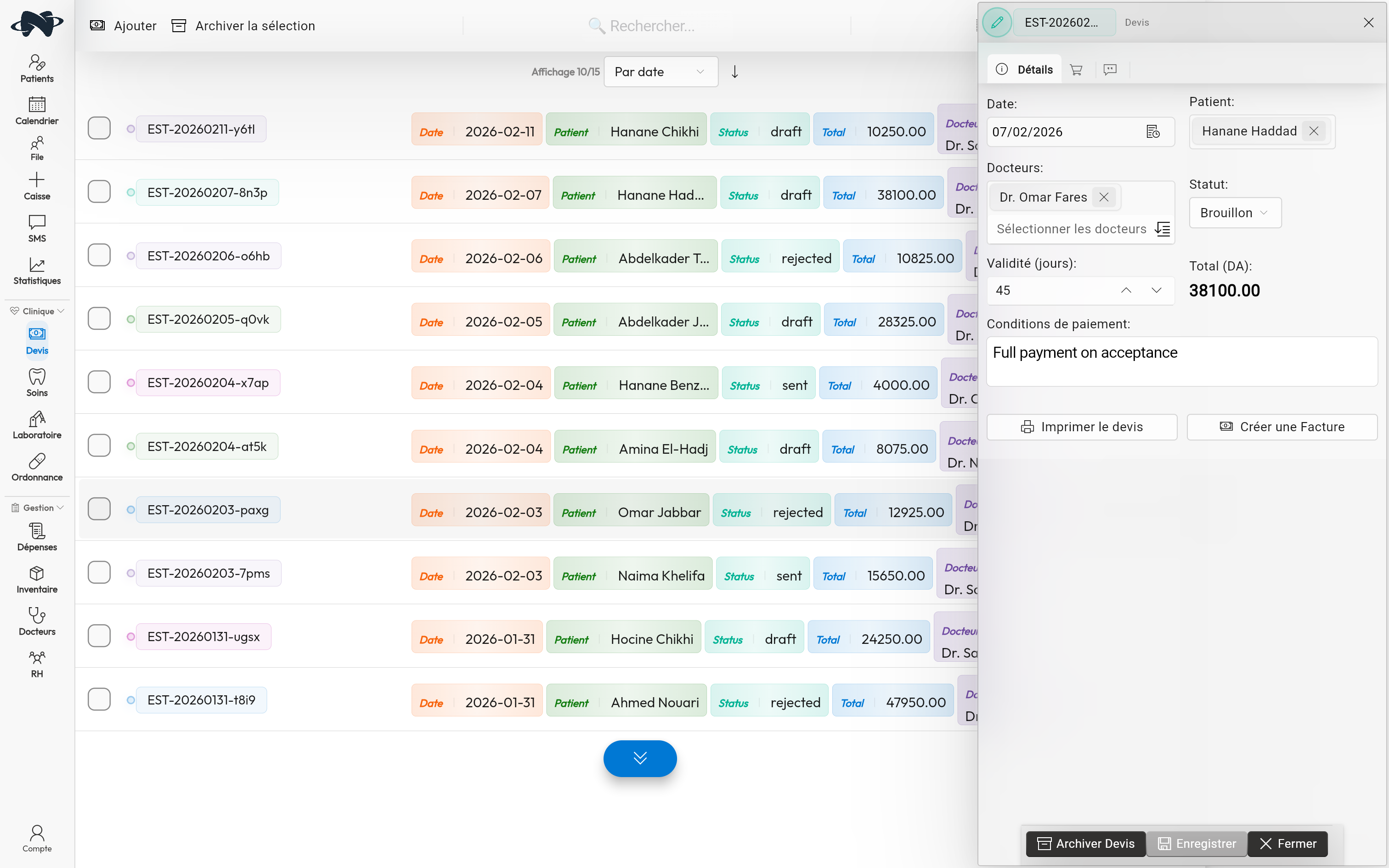Go to Statistiques via its sidebar icon
The image size is (1389, 868).
[36, 270]
